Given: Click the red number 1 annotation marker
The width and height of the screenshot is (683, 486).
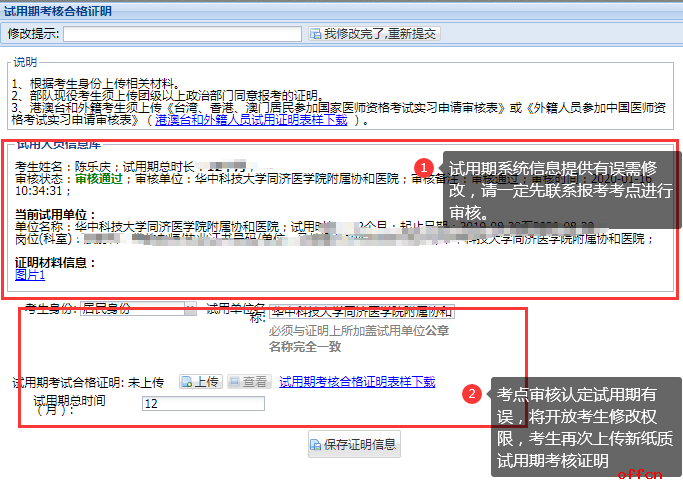Looking at the screenshot, I should (424, 167).
